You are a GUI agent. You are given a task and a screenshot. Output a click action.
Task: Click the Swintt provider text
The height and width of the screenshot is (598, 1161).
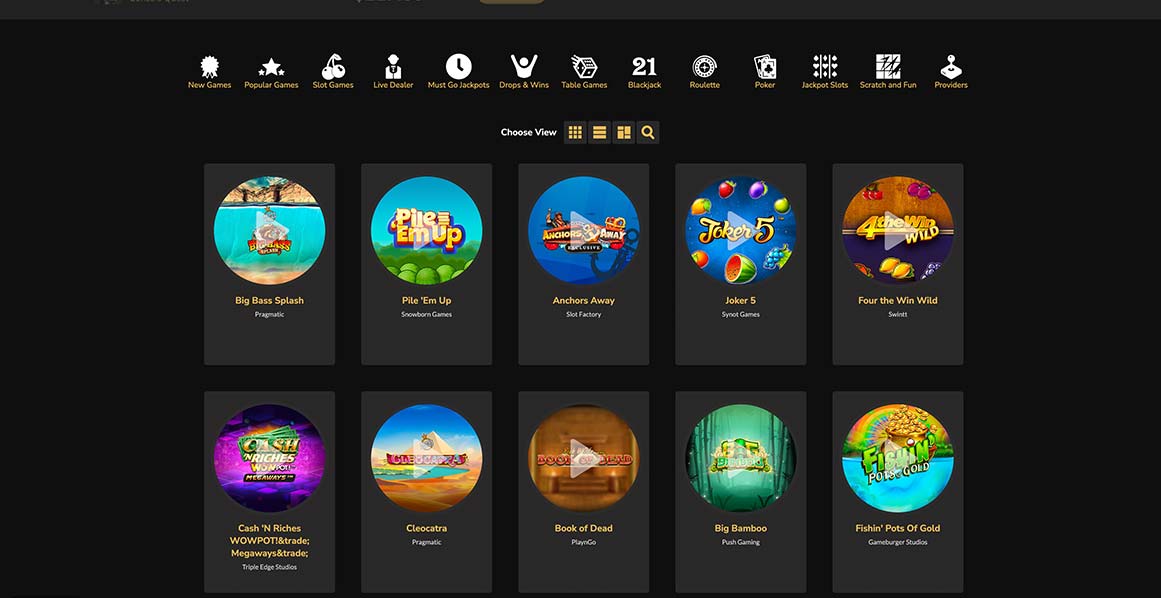pyautogui.click(x=897, y=315)
